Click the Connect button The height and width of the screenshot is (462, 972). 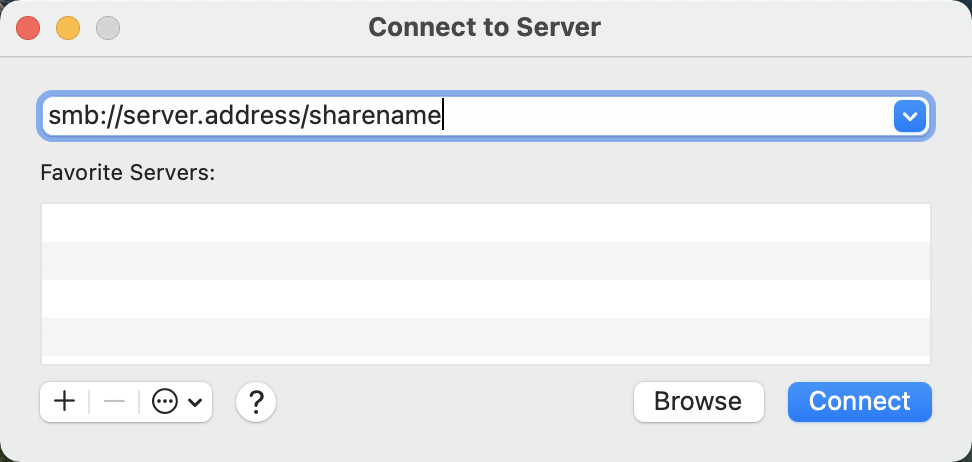(x=859, y=402)
